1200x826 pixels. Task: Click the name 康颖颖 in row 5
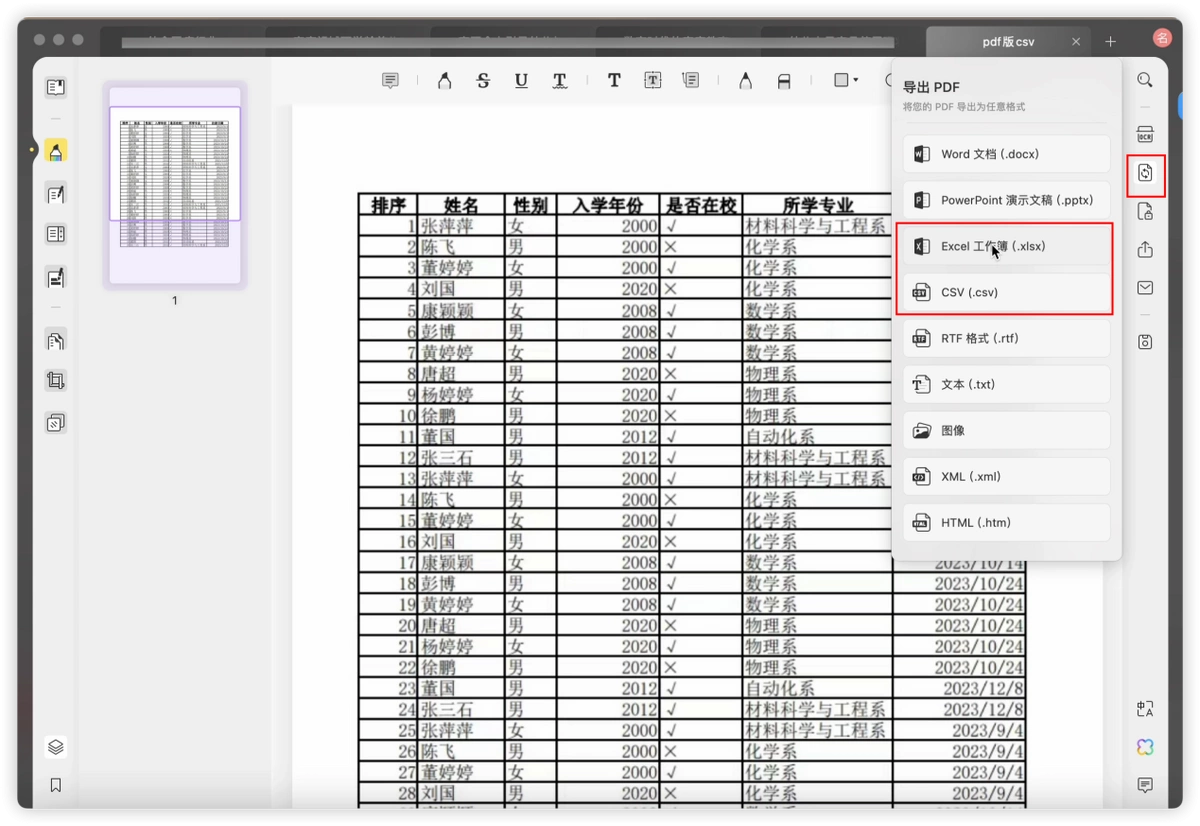(447, 310)
